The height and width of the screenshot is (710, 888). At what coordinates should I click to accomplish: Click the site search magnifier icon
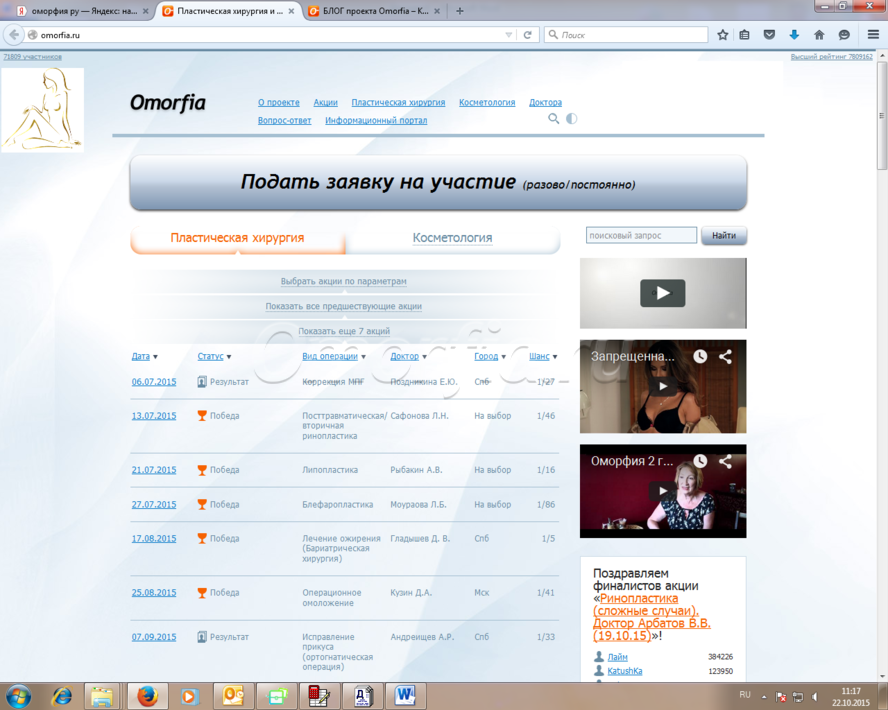pyautogui.click(x=553, y=118)
